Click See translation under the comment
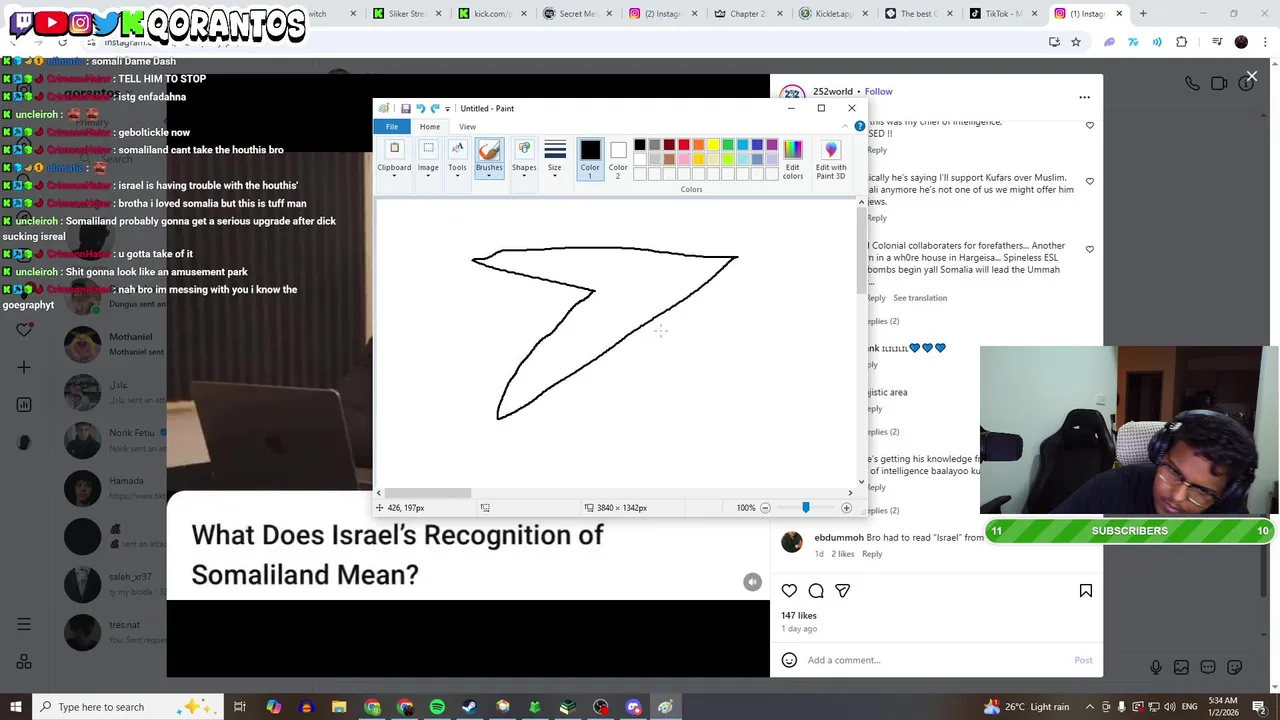This screenshot has height=720, width=1280. (920, 298)
